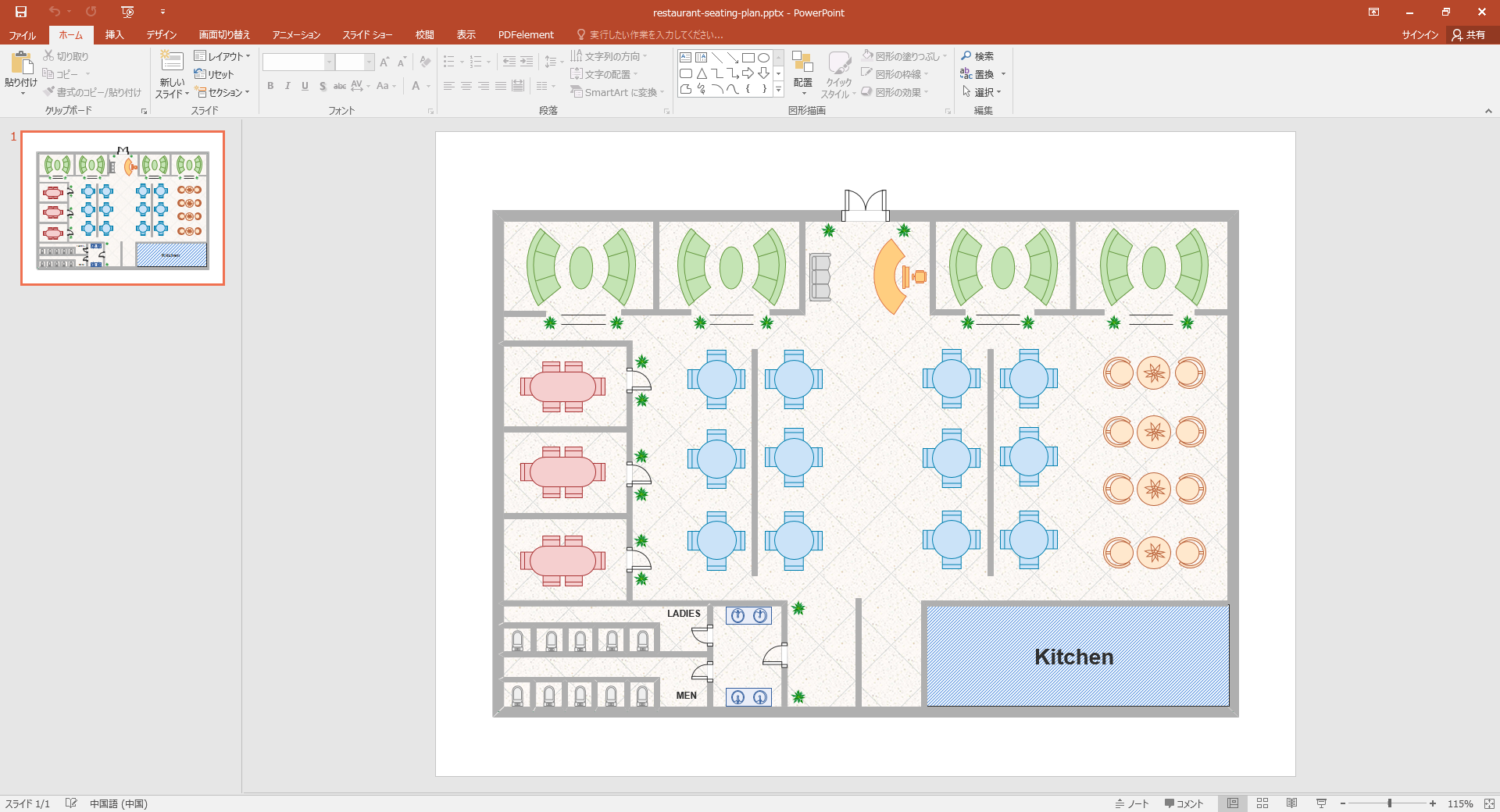Open the PDFelement tab
The image size is (1500, 812).
pos(526,35)
